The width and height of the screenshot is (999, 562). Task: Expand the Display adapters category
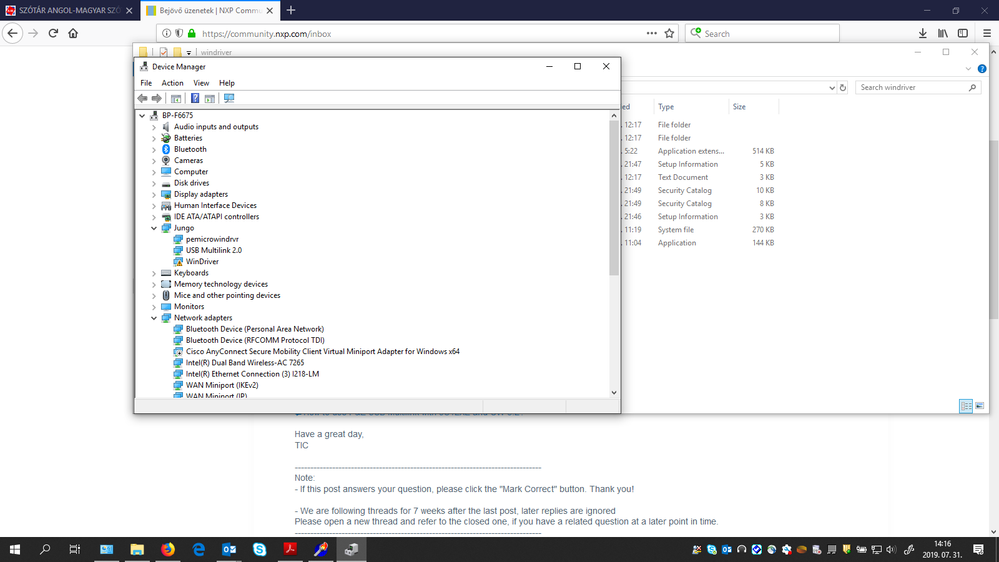tap(154, 194)
